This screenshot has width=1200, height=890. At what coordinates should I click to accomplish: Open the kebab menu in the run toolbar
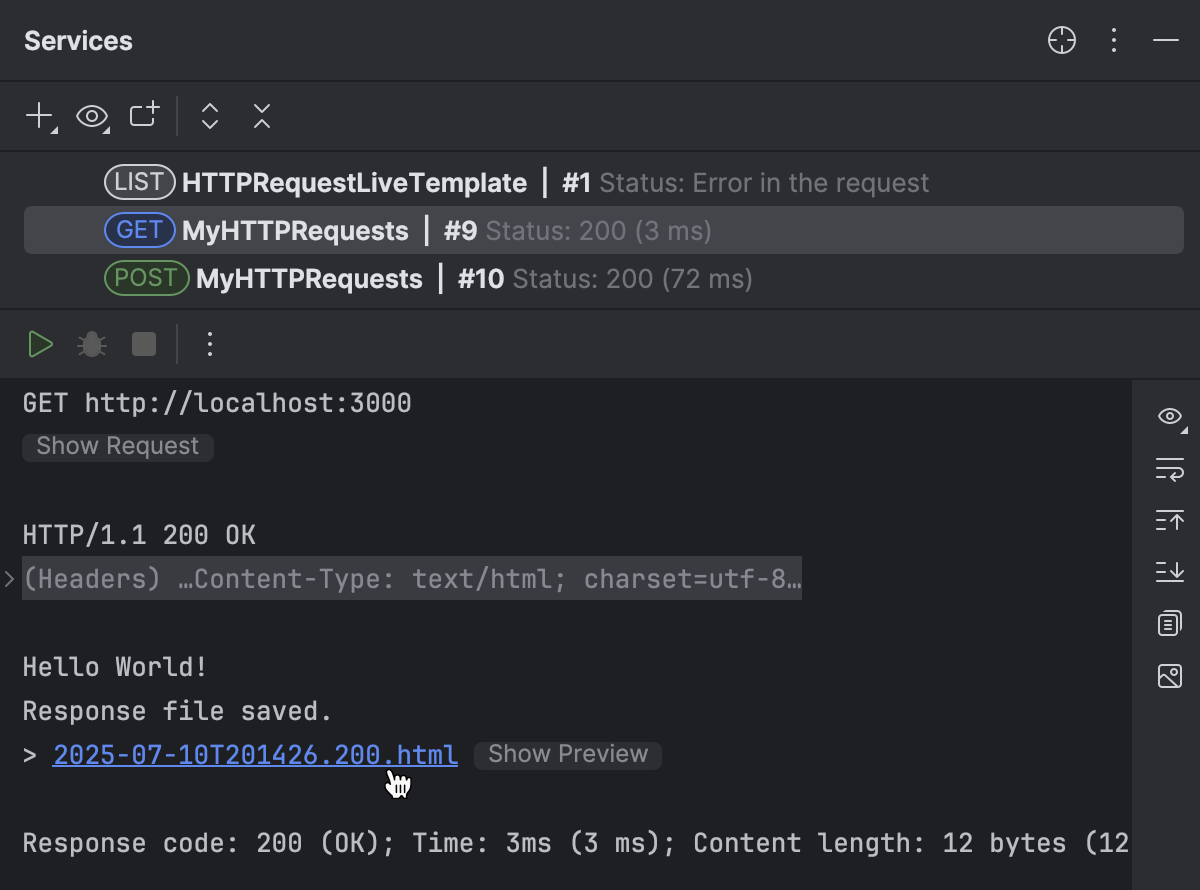[x=209, y=344]
